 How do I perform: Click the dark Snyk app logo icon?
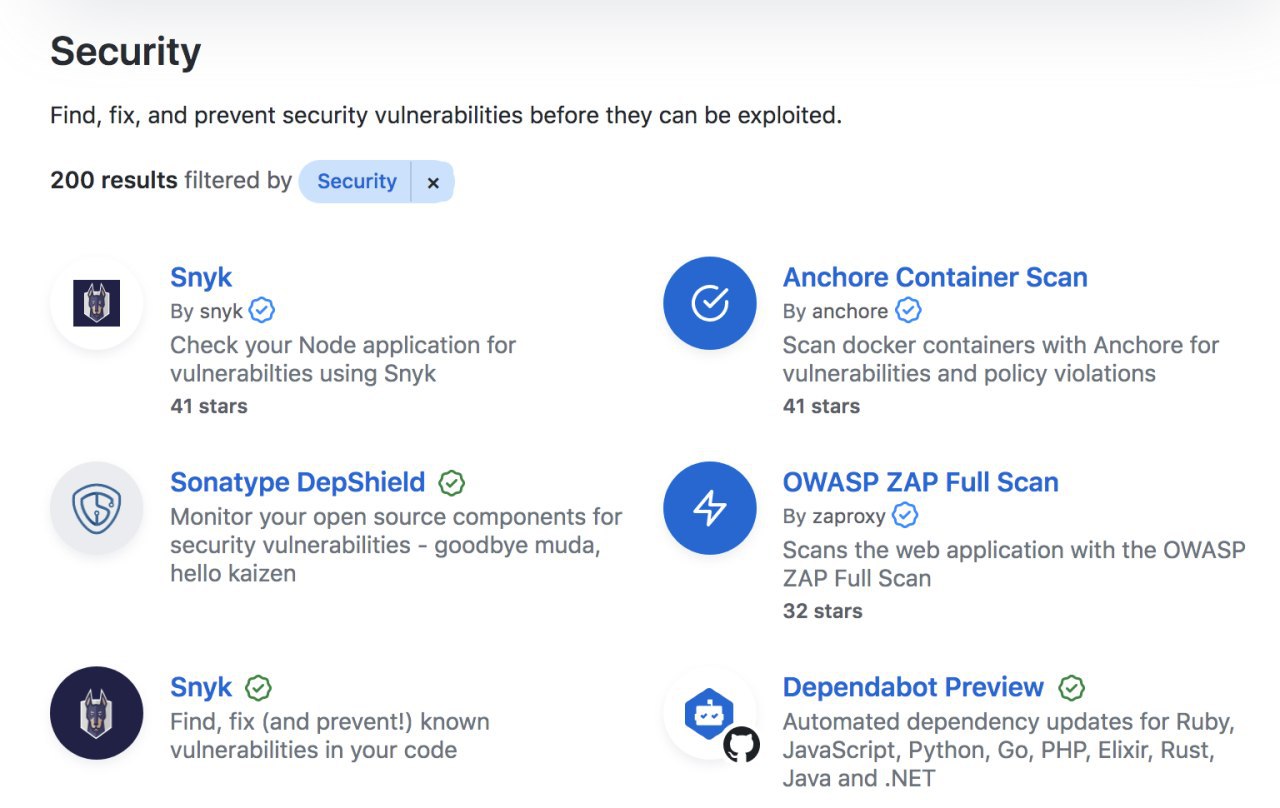97,713
